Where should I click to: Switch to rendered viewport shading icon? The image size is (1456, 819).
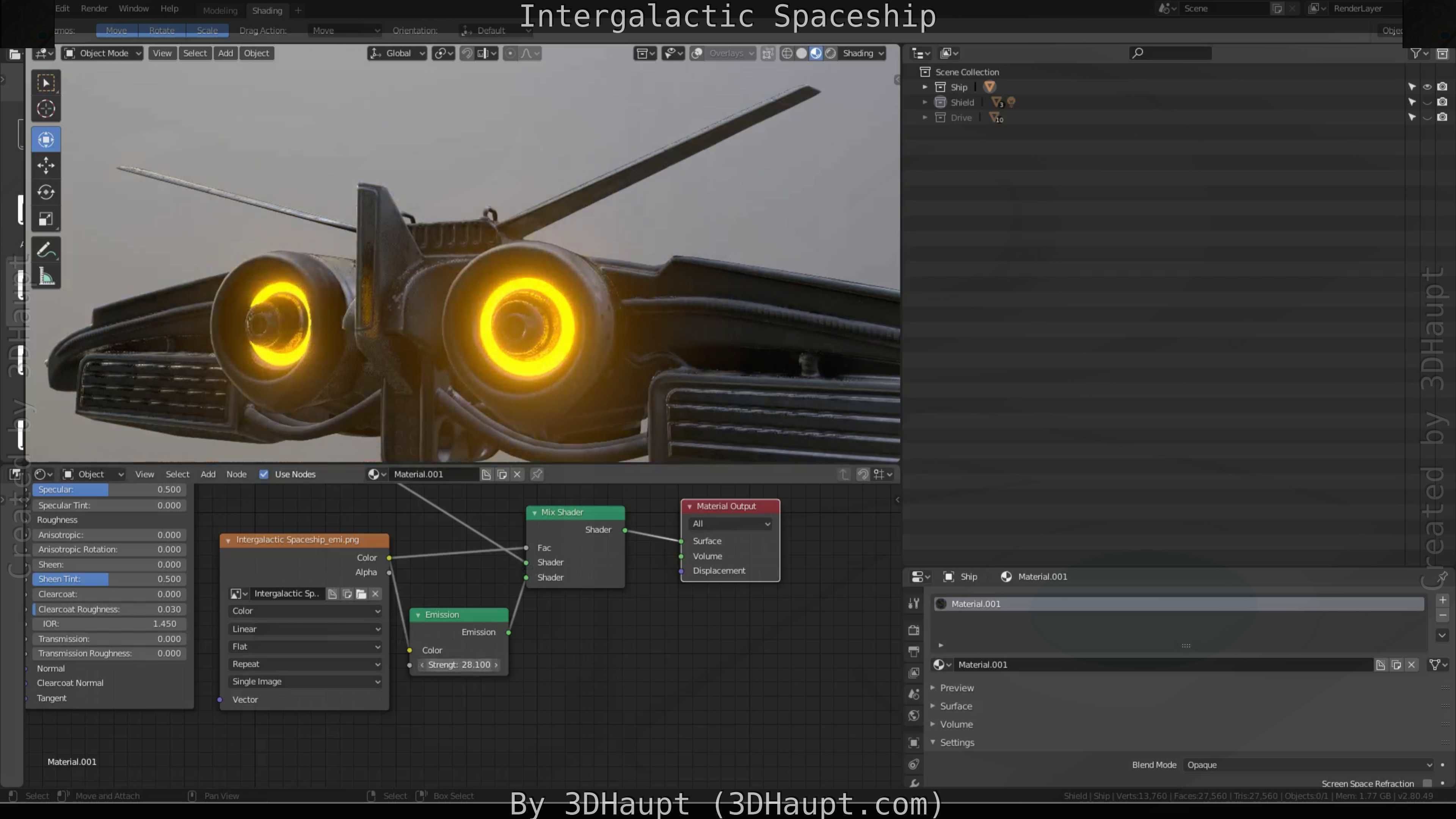click(x=830, y=53)
